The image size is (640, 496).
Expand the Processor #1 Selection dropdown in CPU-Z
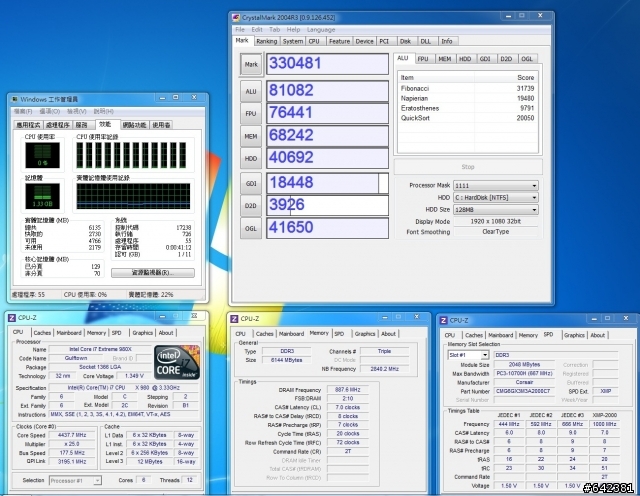point(97,480)
